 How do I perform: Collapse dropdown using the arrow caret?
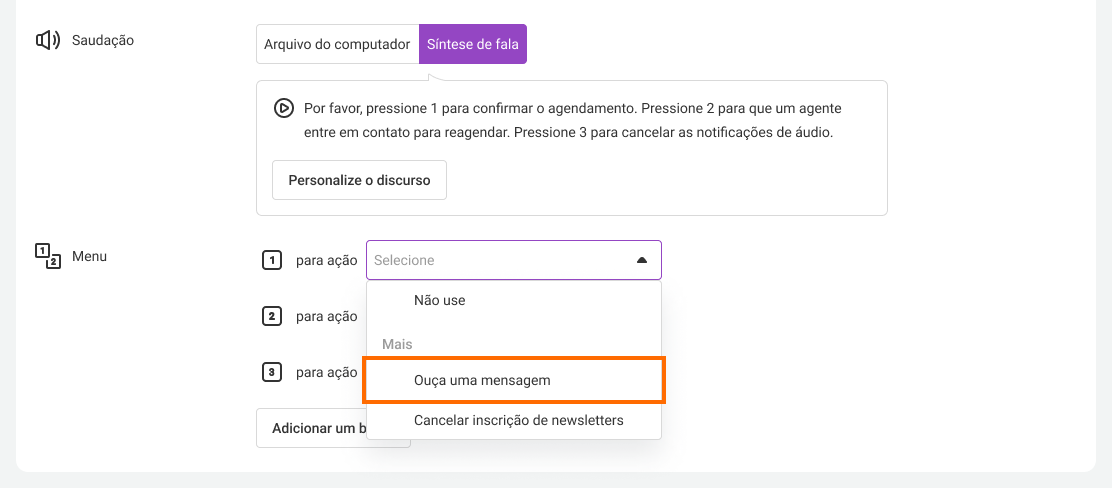[642, 260]
